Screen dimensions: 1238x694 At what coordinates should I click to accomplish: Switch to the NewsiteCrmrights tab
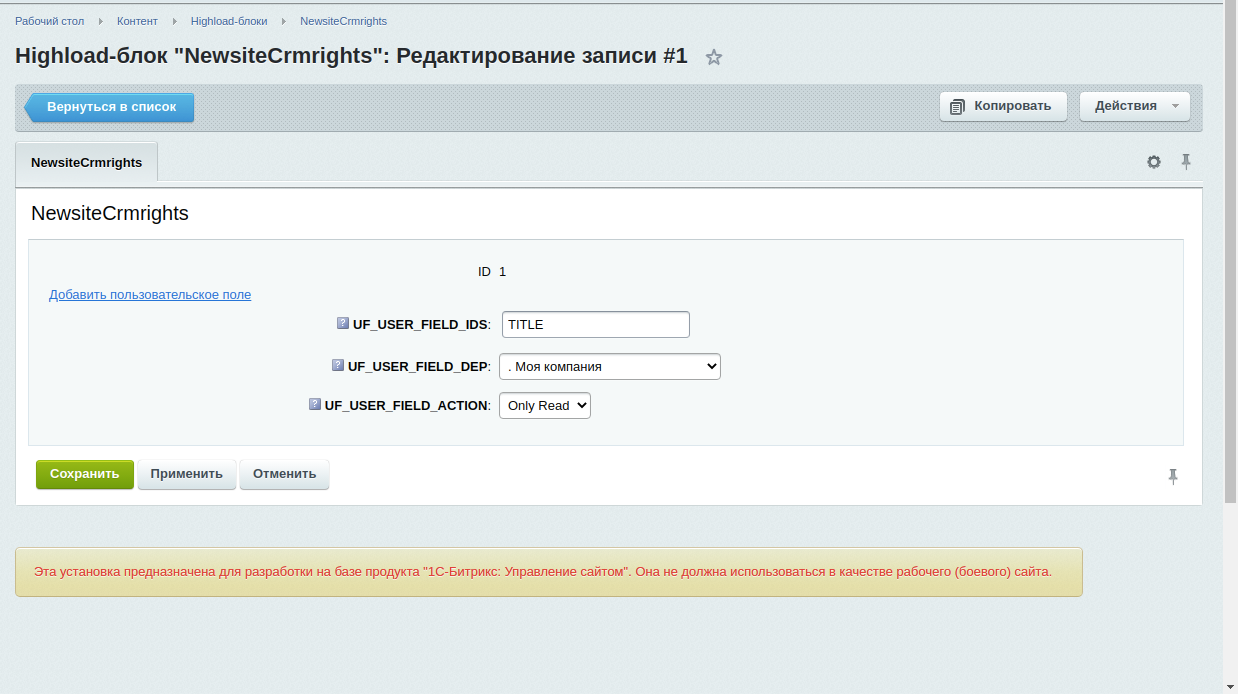coord(87,162)
